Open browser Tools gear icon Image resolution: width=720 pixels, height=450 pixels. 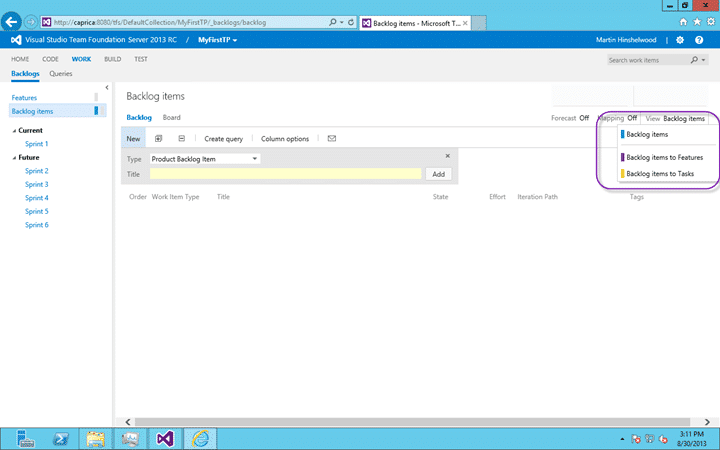click(x=711, y=22)
